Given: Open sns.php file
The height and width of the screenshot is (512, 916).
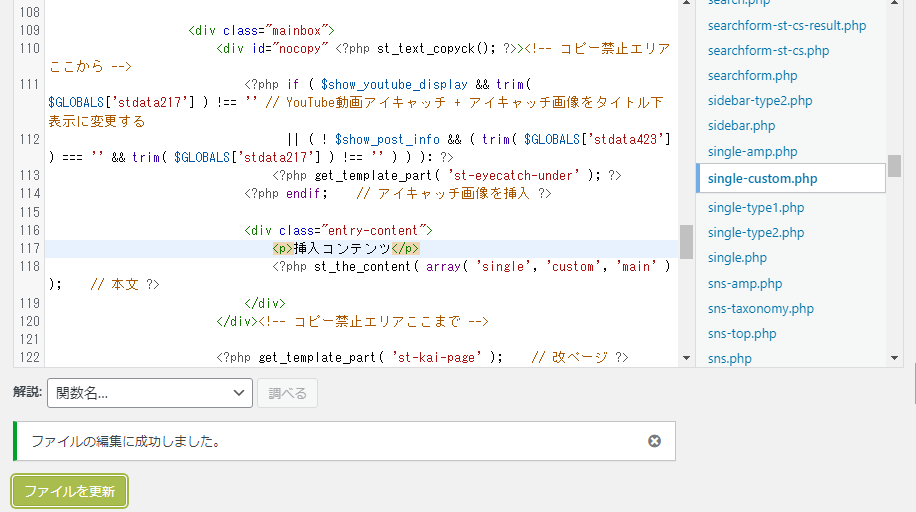Looking at the screenshot, I should (x=730, y=359).
